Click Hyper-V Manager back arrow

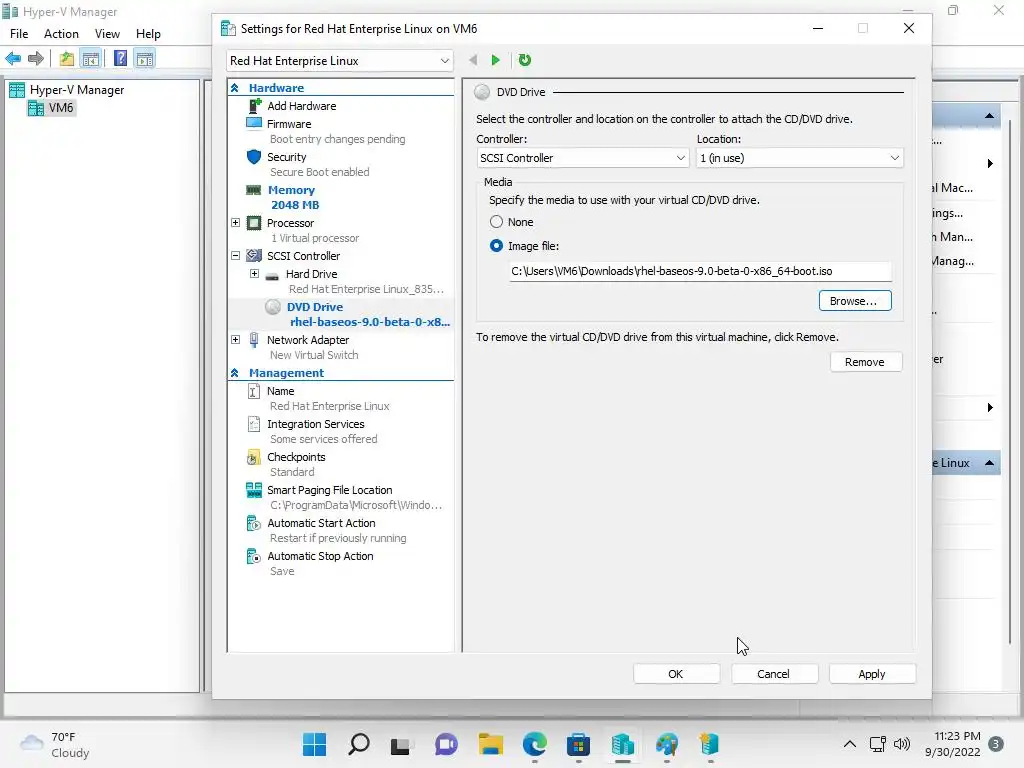coord(13,59)
